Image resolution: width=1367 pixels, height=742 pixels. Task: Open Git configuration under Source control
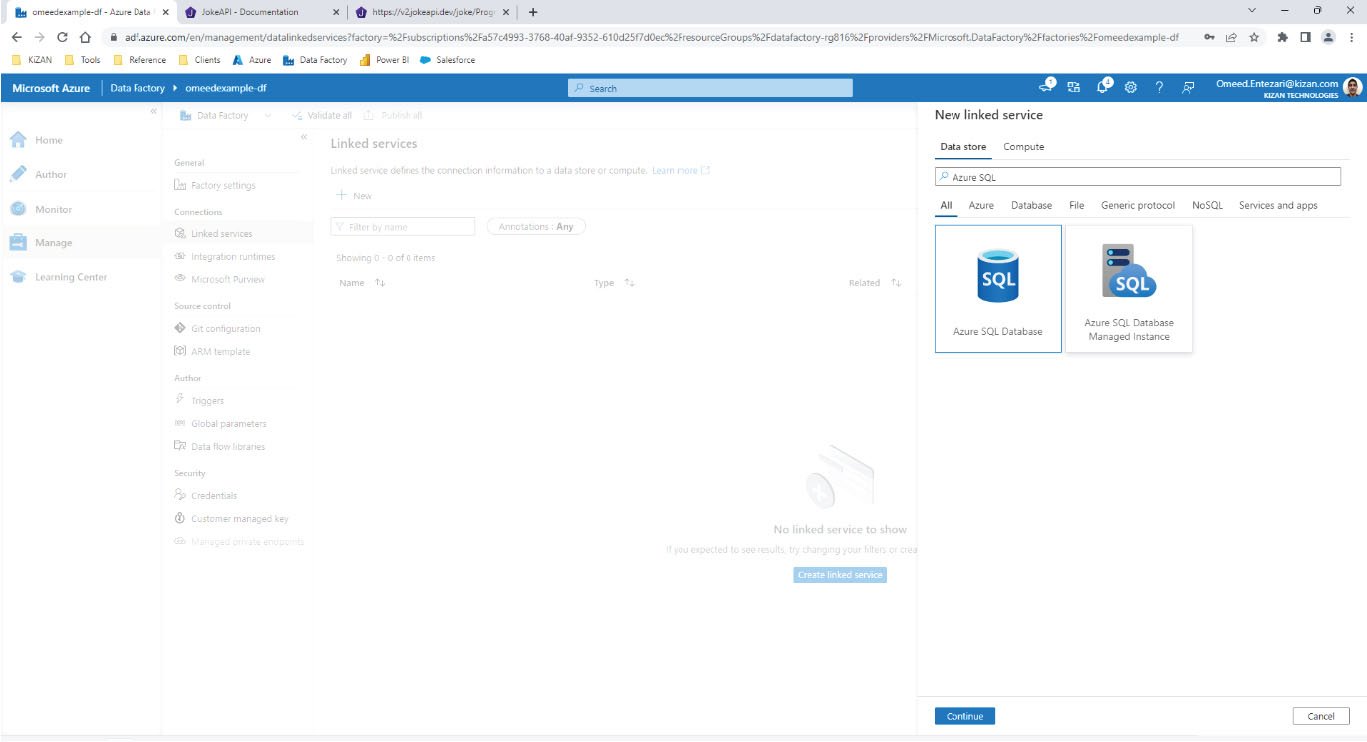pos(226,328)
